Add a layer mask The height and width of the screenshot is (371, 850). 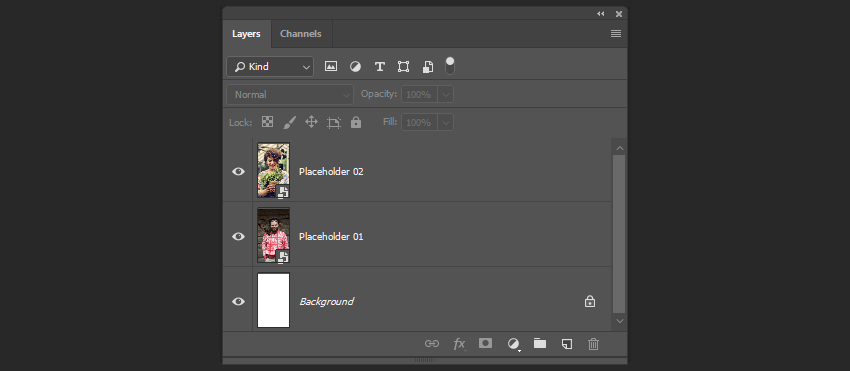486,343
